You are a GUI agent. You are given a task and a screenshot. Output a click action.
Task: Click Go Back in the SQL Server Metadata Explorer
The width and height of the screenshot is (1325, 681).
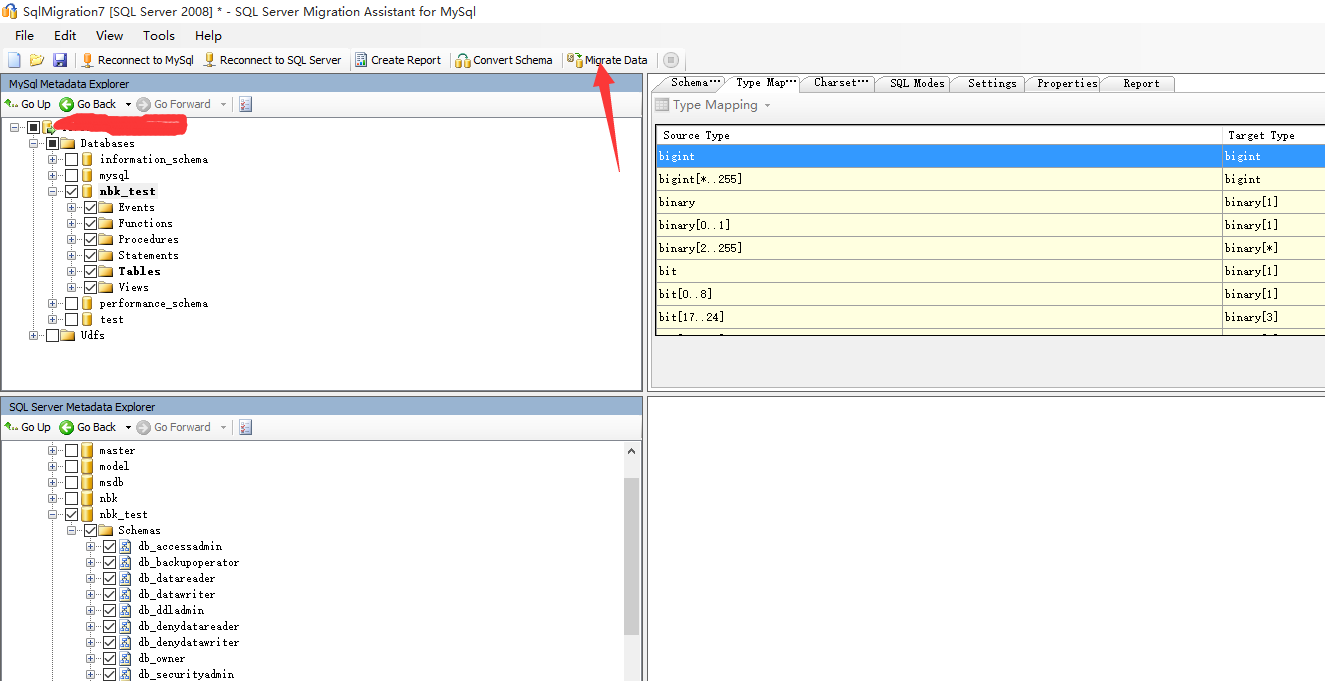tap(91, 427)
